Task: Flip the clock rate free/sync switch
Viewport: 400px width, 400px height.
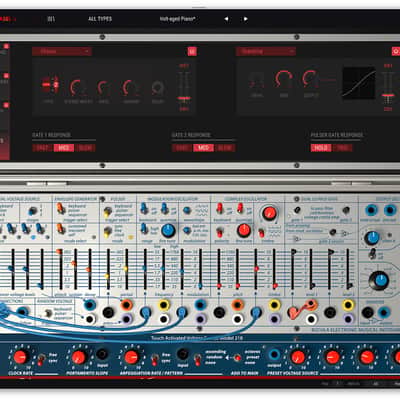Action: pos(41,359)
